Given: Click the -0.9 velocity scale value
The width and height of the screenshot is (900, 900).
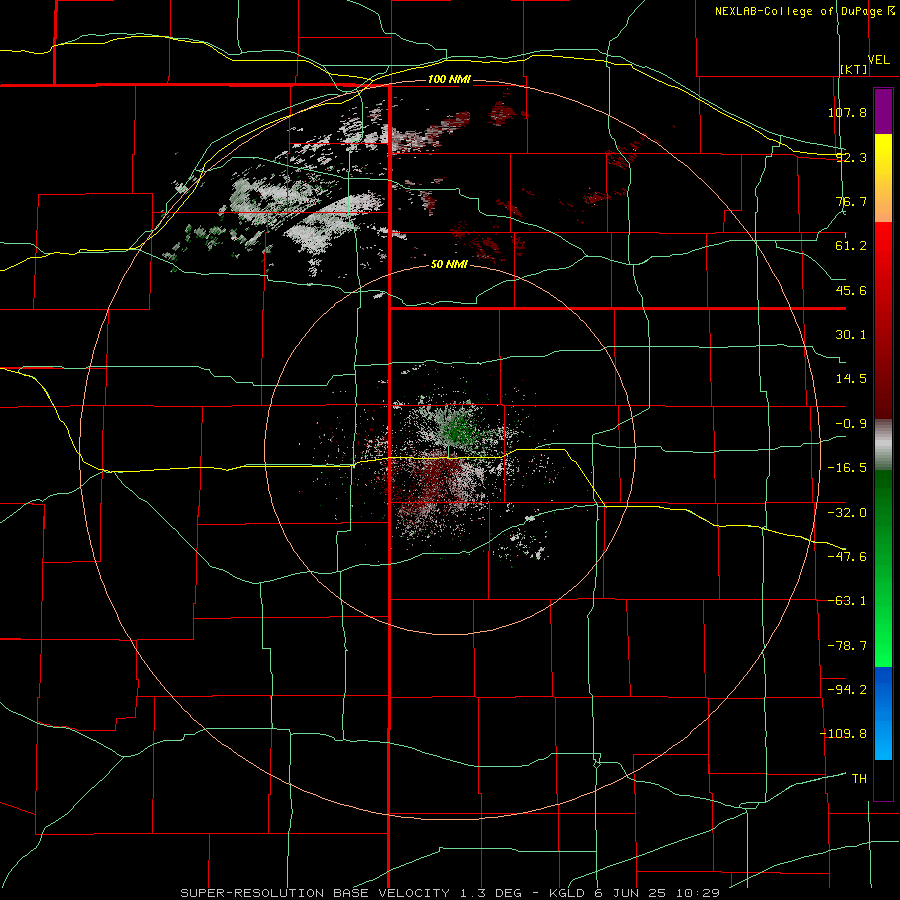Looking at the screenshot, I should tap(851, 424).
